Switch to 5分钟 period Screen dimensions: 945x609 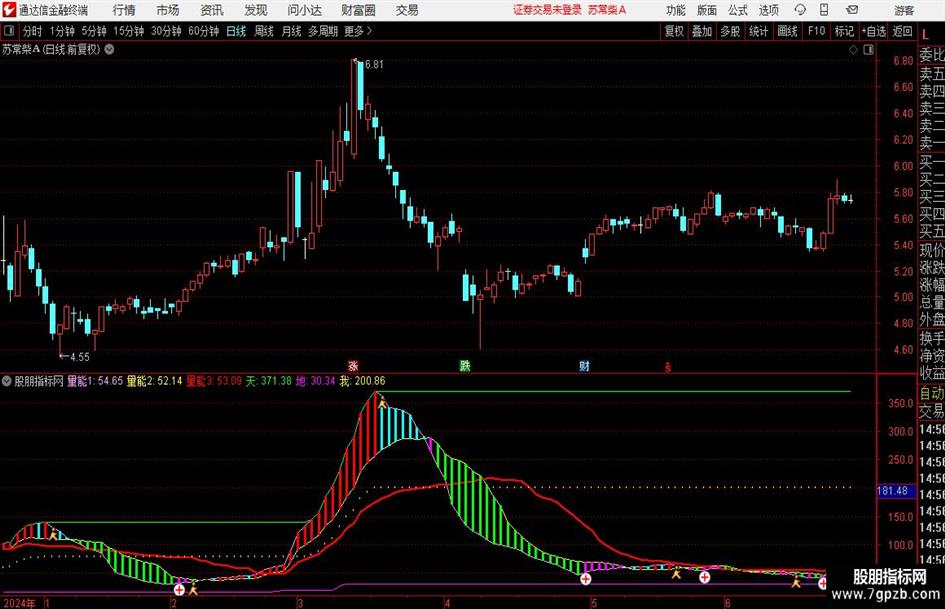(x=93, y=31)
